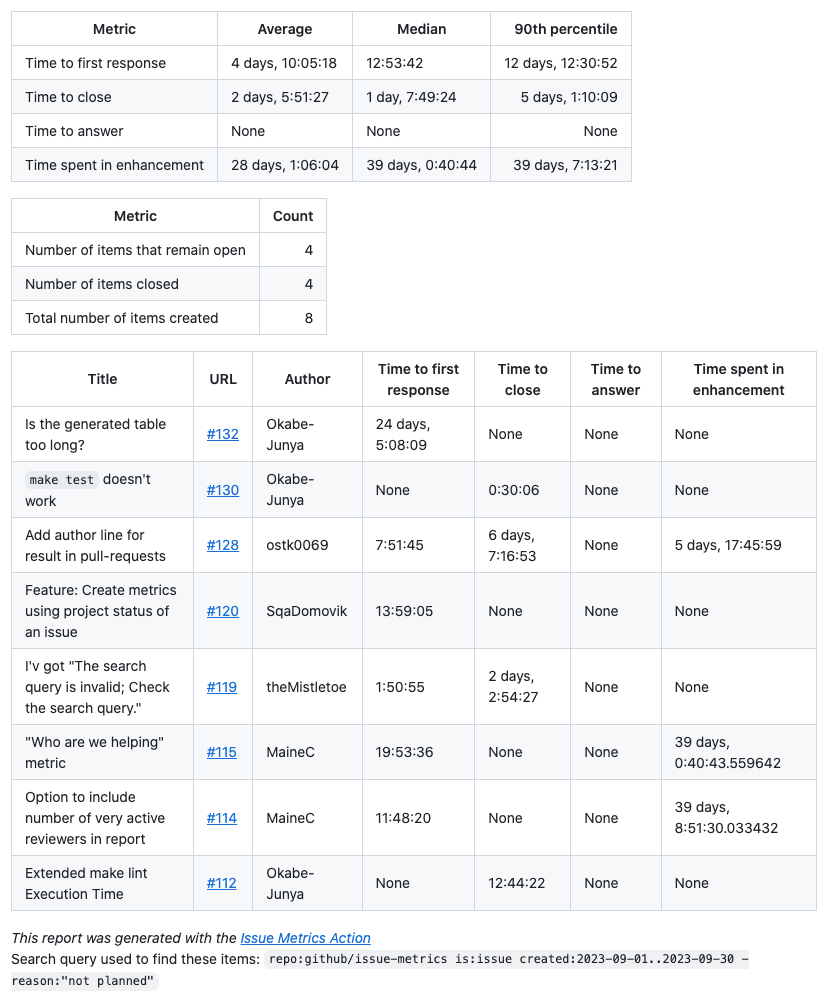Open issue link #115

(x=222, y=752)
